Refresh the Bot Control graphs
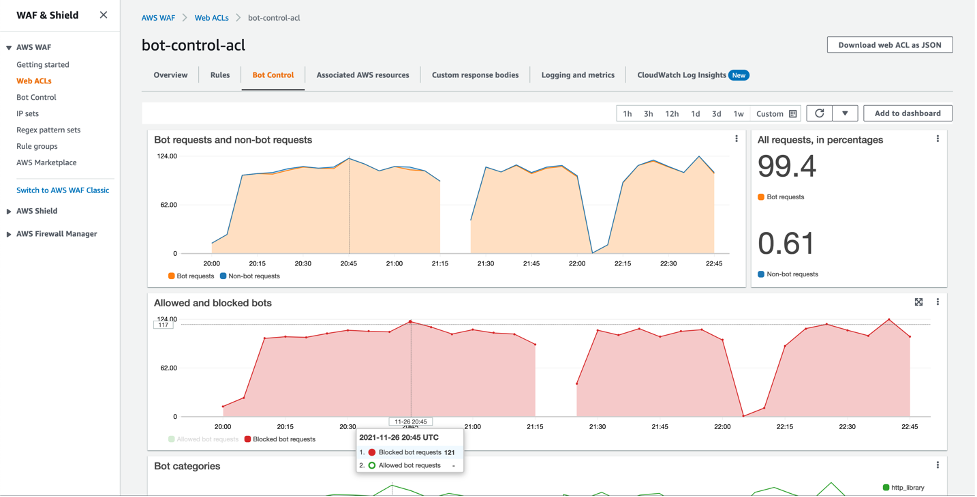Screen dimensions: 977x497 pos(818,114)
